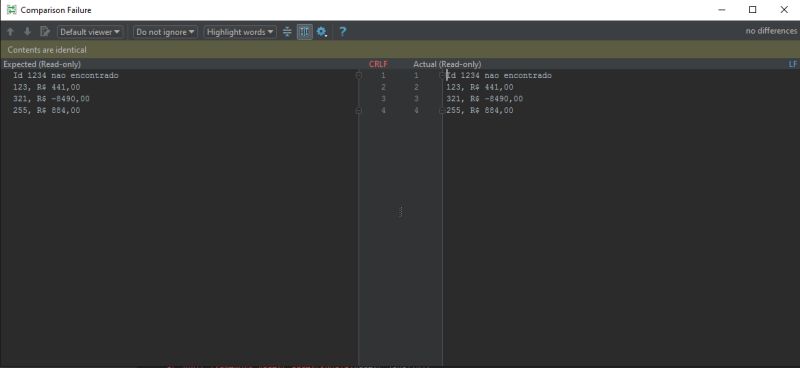Click Expected line 'Id 1234 nao encontrado'

[66, 76]
